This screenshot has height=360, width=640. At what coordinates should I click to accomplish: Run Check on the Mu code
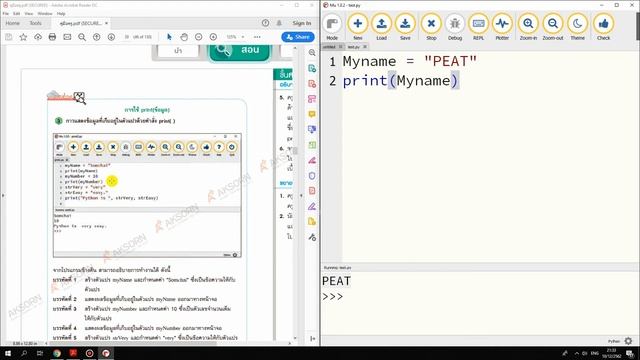pyautogui.click(x=603, y=27)
